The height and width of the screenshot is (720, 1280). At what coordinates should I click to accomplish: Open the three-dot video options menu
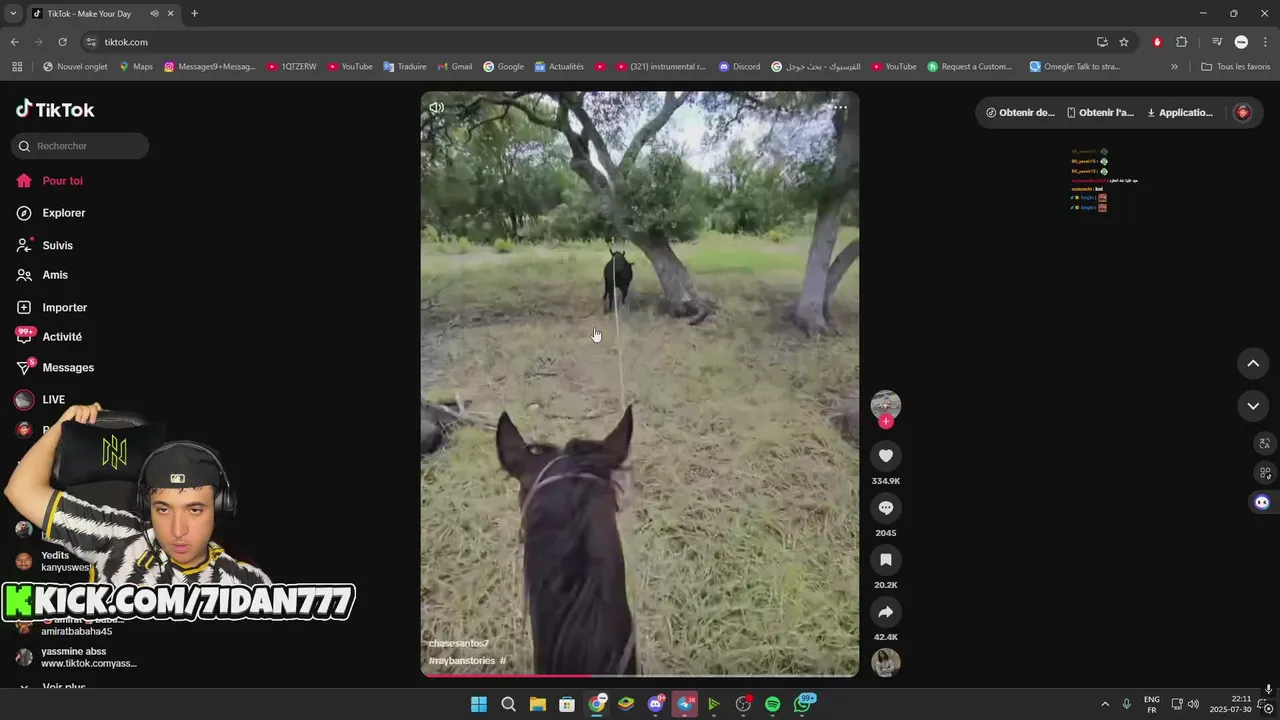coord(840,107)
